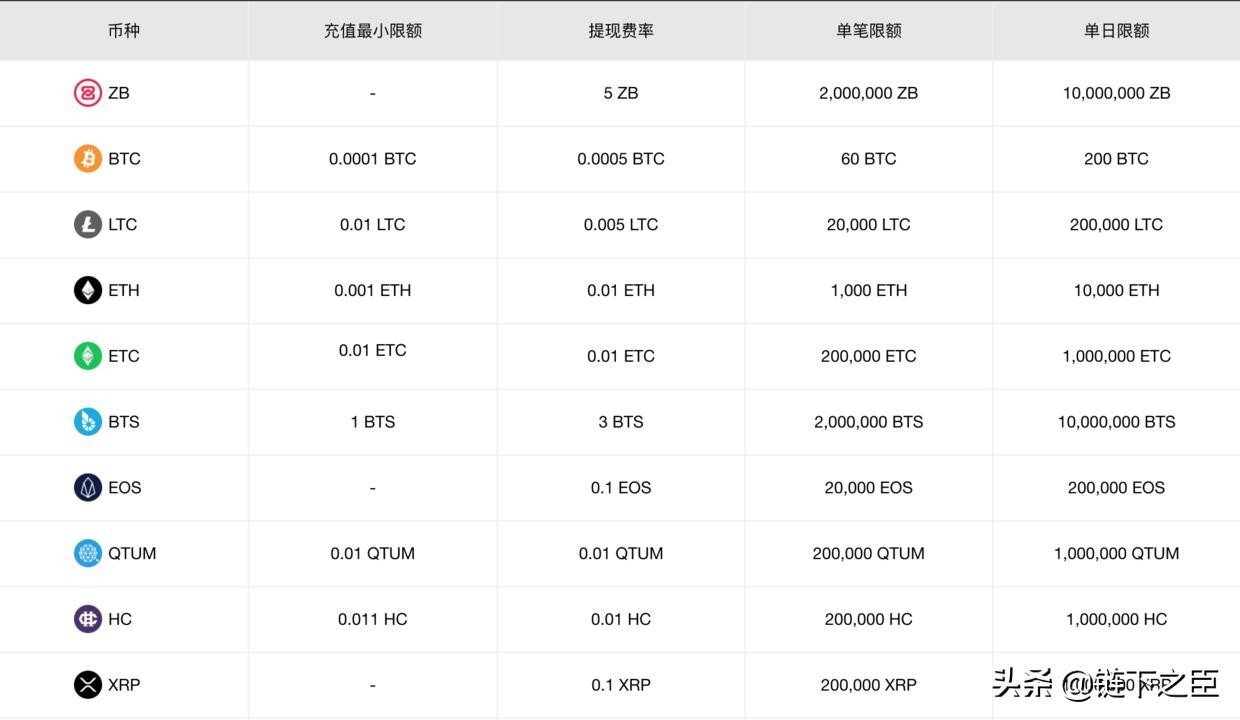
Task: Click the 币种 column header
Action: tap(124, 31)
